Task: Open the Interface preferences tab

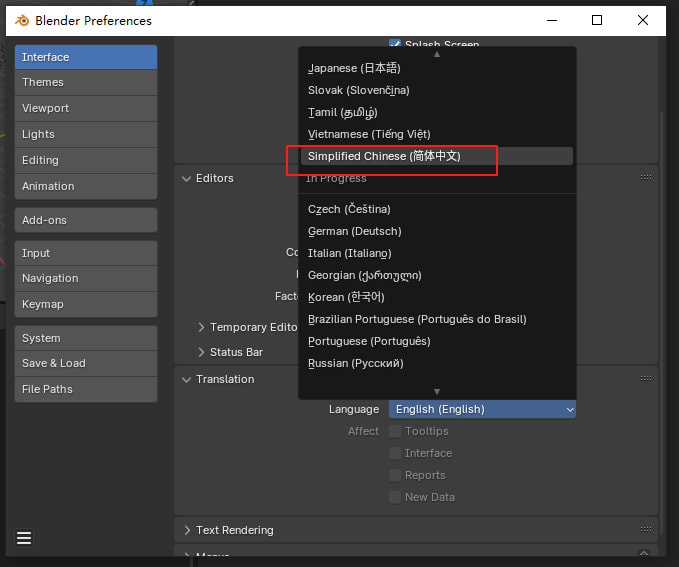Action: [86, 57]
